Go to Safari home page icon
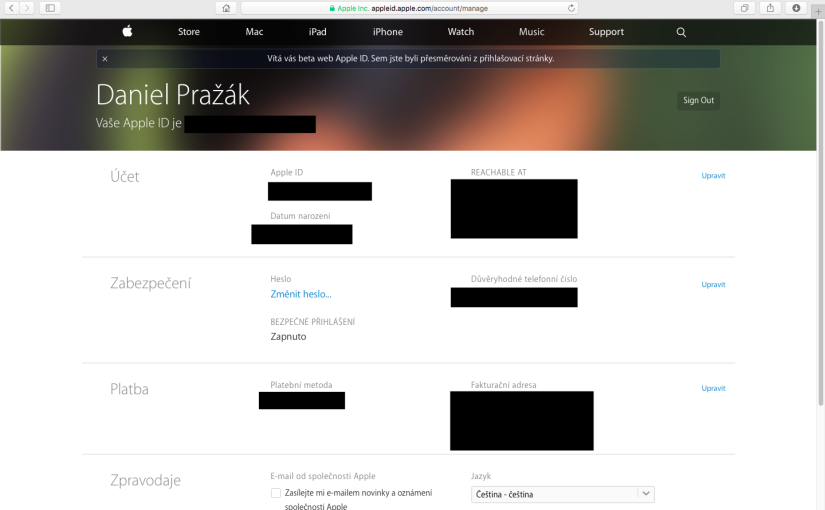 click(x=226, y=8)
